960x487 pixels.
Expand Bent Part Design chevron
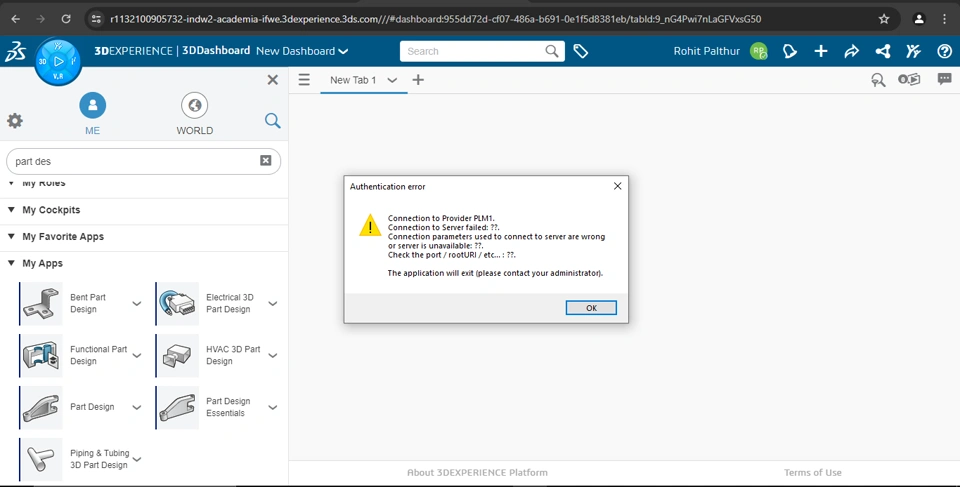click(x=137, y=304)
